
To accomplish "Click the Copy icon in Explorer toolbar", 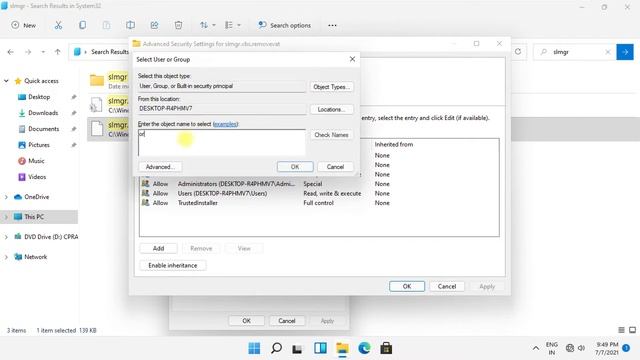I will (x=82, y=25).
